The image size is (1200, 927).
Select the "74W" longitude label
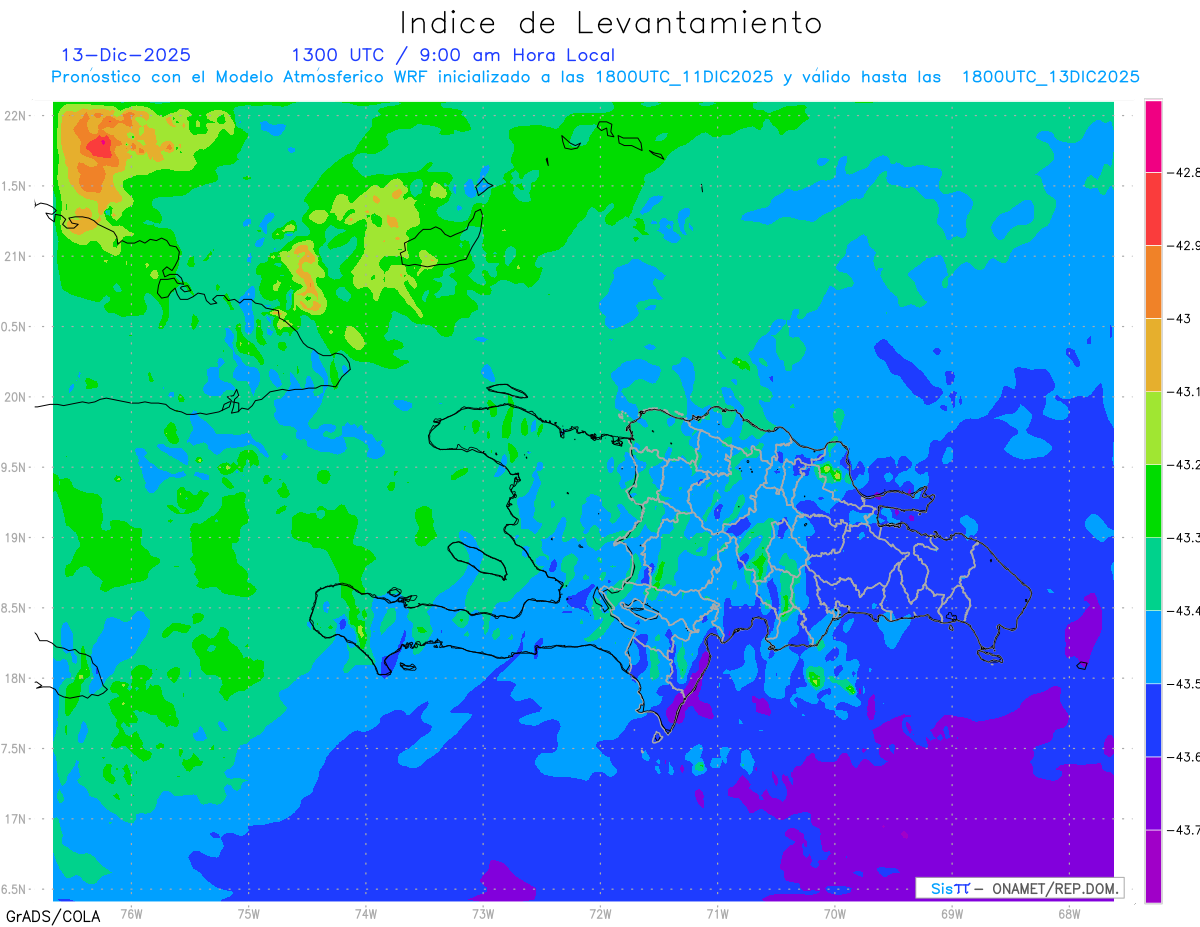365,913
